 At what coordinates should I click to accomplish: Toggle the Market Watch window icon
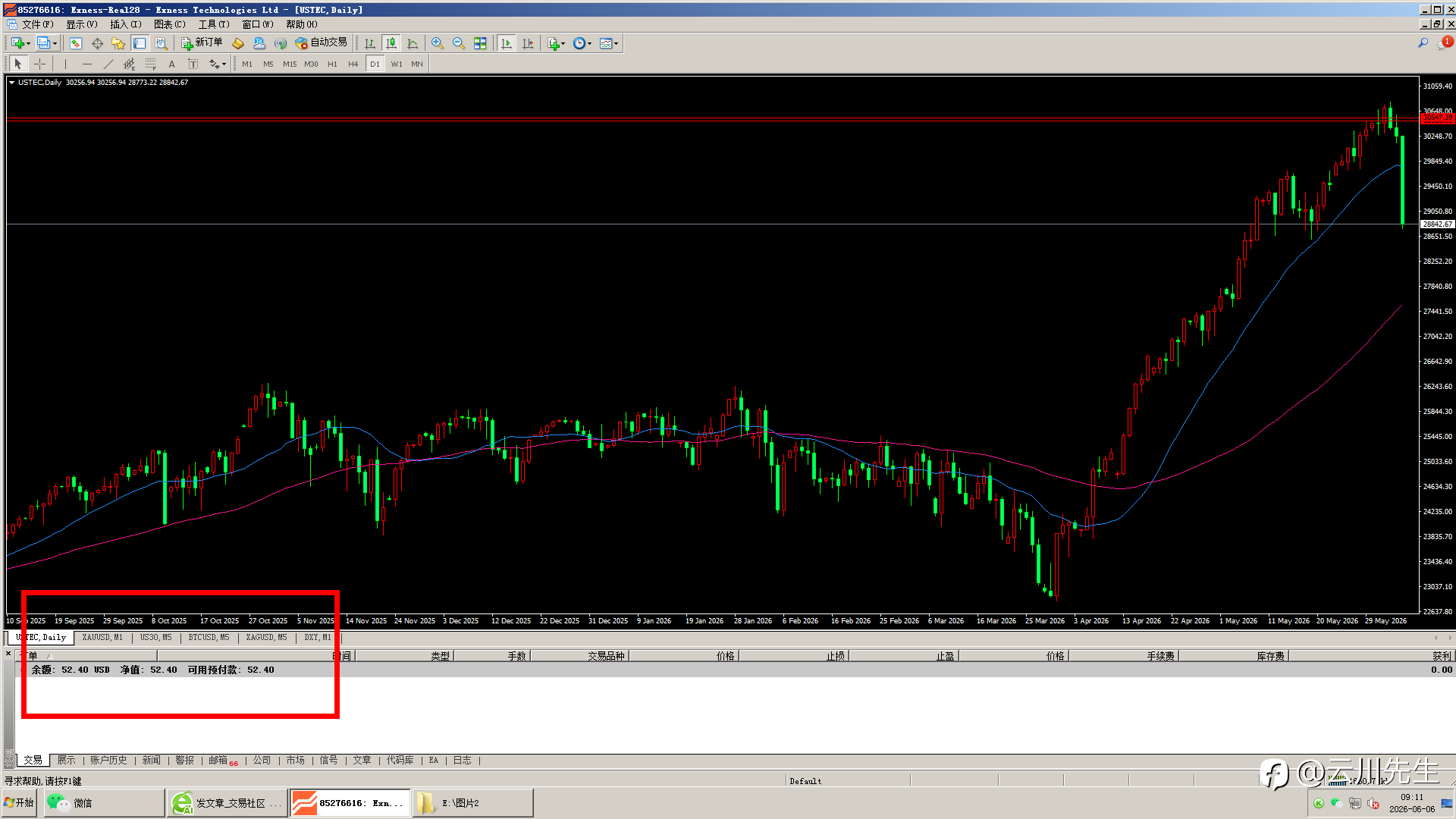pos(76,43)
